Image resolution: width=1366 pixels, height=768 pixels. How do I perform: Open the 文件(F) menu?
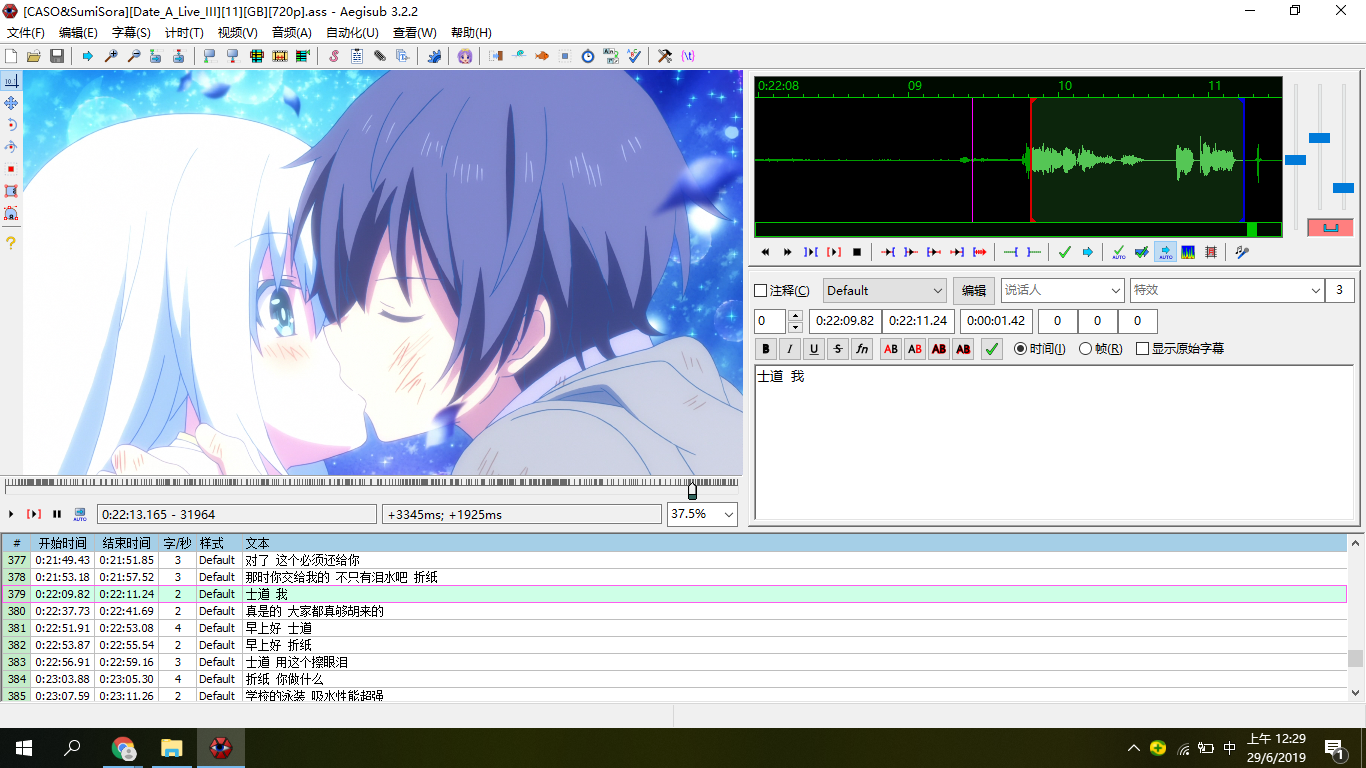(x=26, y=33)
